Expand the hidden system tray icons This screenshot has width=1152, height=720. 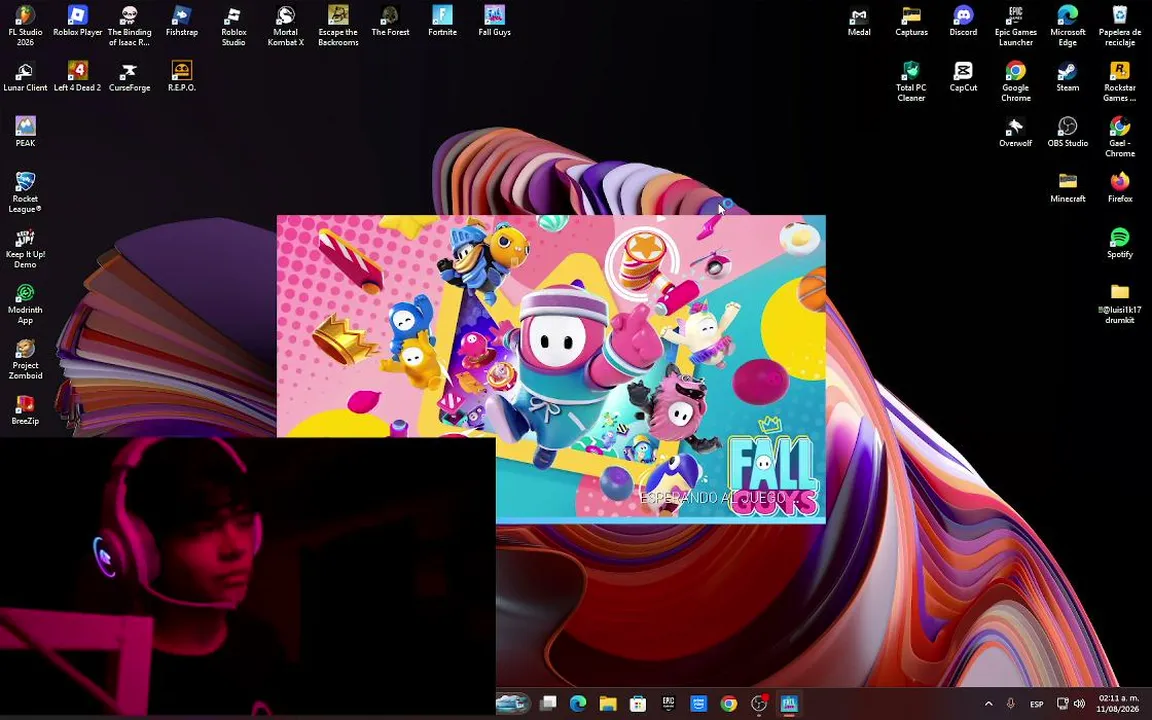(988, 704)
